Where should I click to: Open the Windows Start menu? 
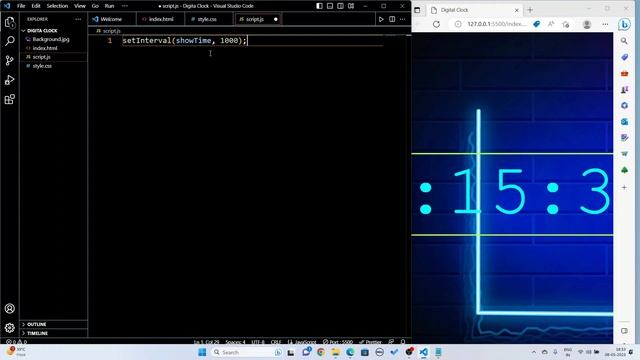pos(202,352)
